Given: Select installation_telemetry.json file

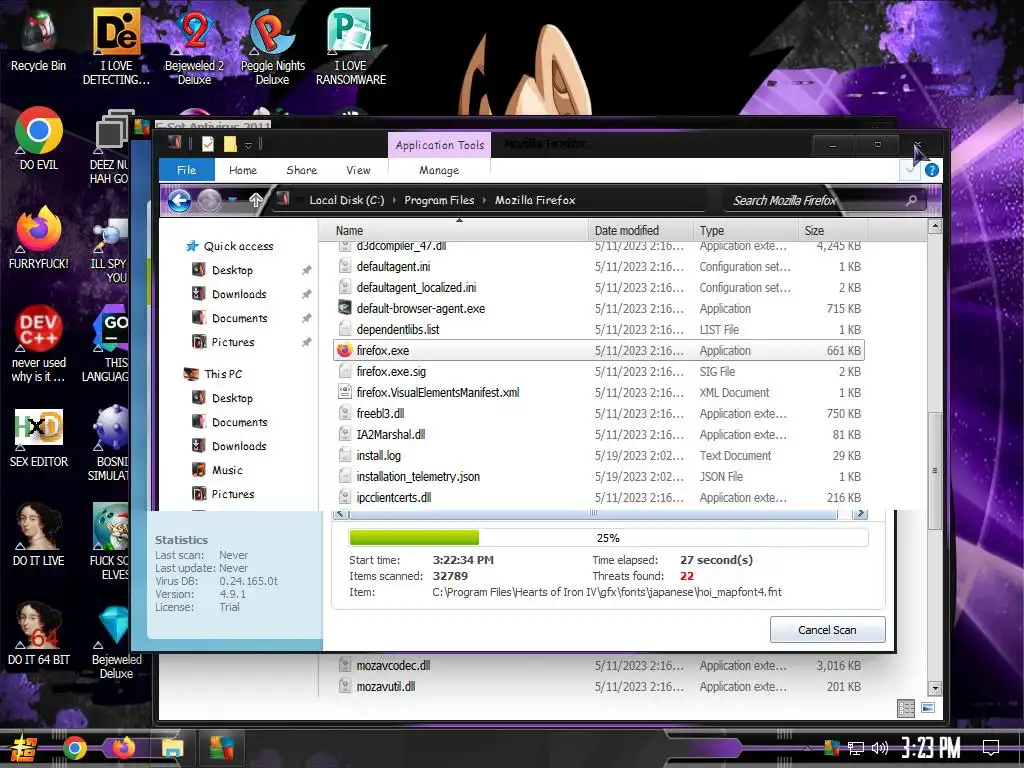Looking at the screenshot, I should (x=599, y=476).
